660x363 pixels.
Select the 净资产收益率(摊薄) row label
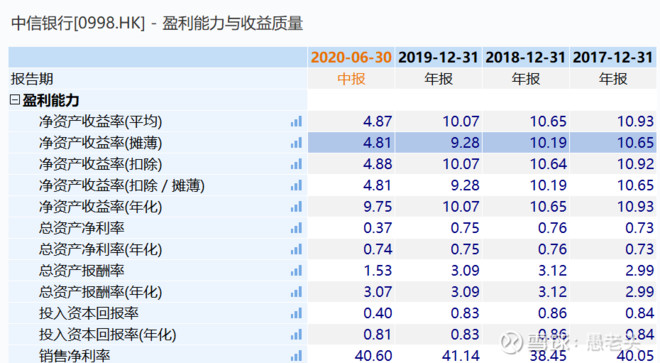coord(100,143)
